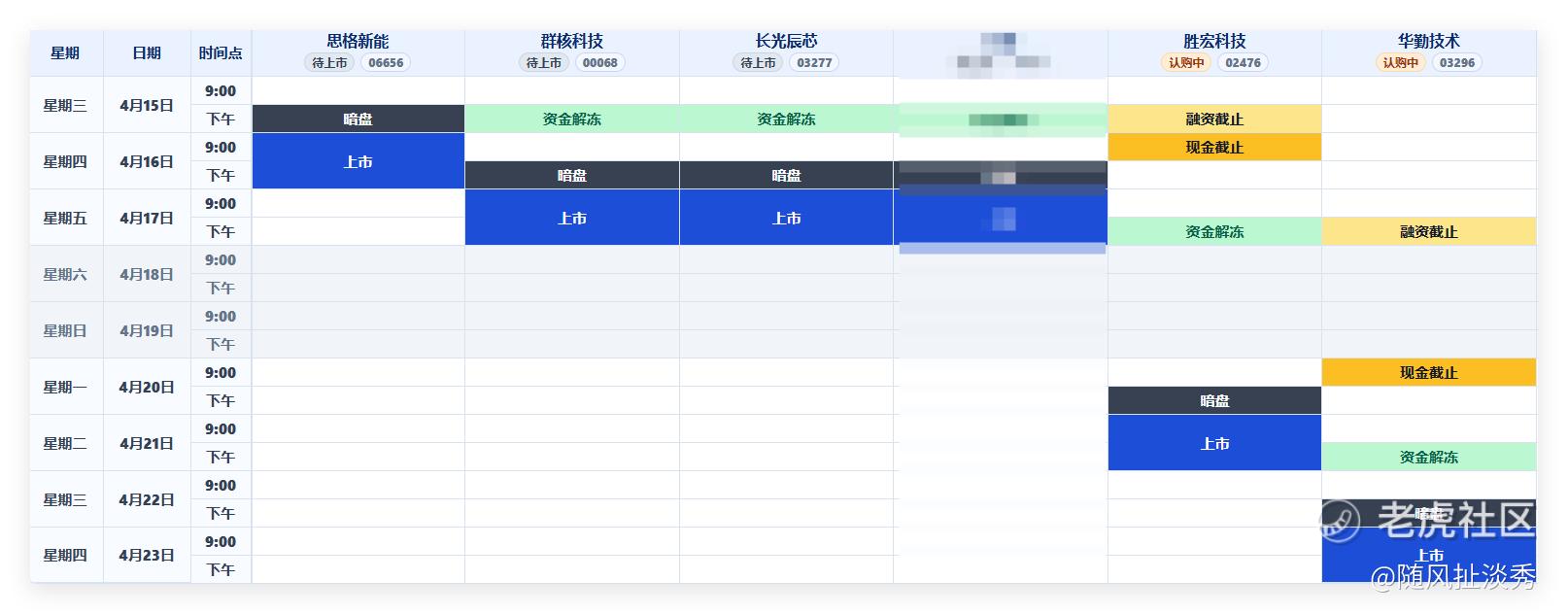Click stock code badge 00068
The image size is (1568, 614).
600,63
